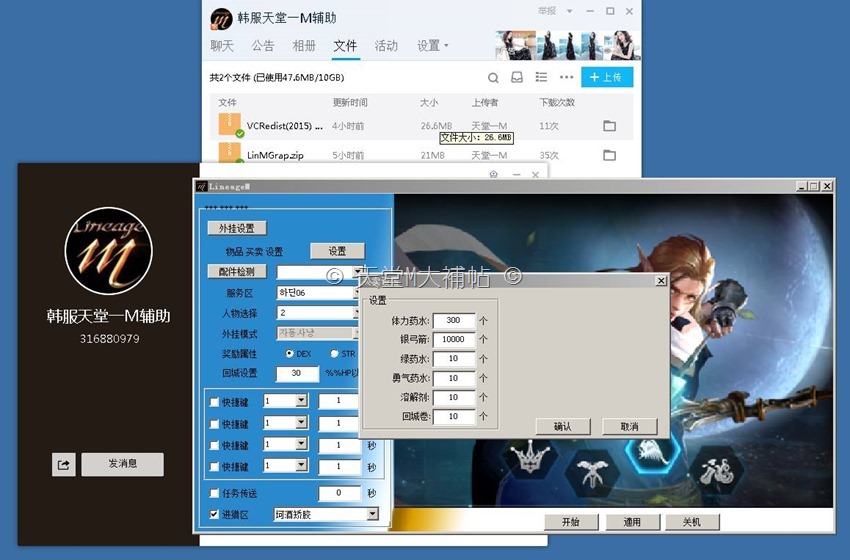Open the 人物选择 character dropdown
The height and width of the screenshot is (560, 850).
(318, 313)
